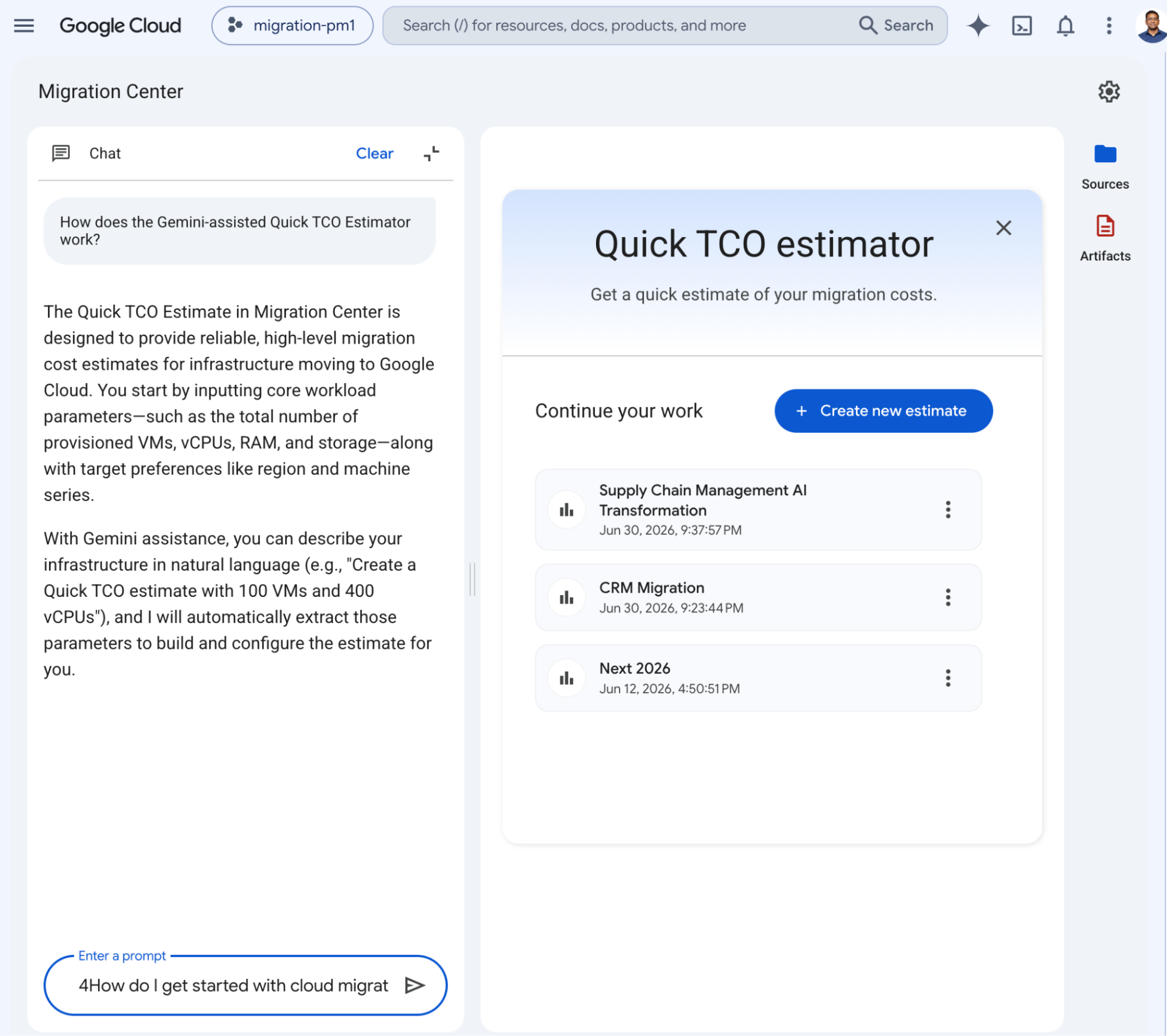Open the user account avatar
Screen dimensions: 1167x1036
pyautogui.click(x=1151, y=26)
